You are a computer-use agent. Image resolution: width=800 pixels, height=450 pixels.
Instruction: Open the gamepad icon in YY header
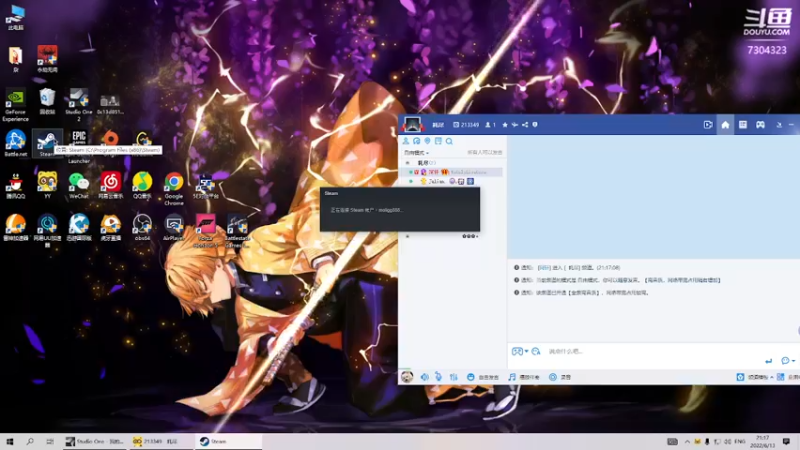tap(760, 125)
